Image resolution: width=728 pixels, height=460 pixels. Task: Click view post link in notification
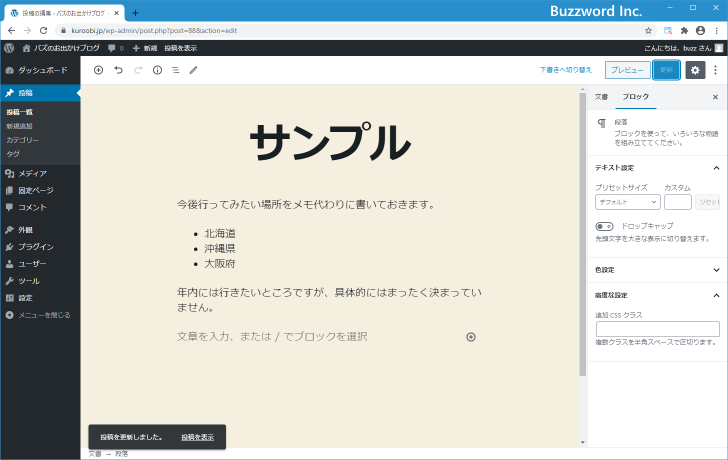click(x=197, y=437)
